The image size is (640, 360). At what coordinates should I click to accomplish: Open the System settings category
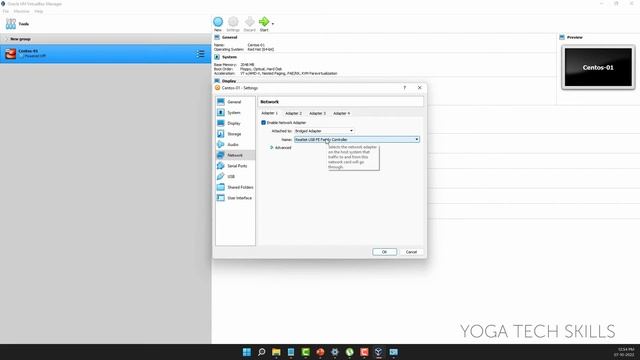click(x=235, y=112)
